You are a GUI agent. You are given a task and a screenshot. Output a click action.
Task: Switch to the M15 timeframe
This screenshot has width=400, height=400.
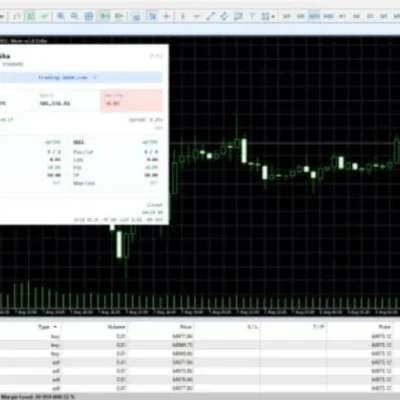pos(314,16)
